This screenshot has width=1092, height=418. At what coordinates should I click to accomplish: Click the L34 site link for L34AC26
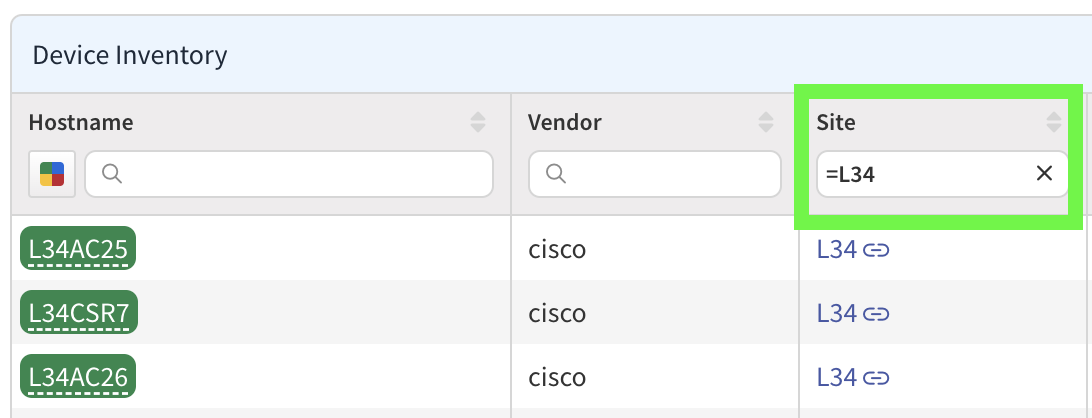836,378
